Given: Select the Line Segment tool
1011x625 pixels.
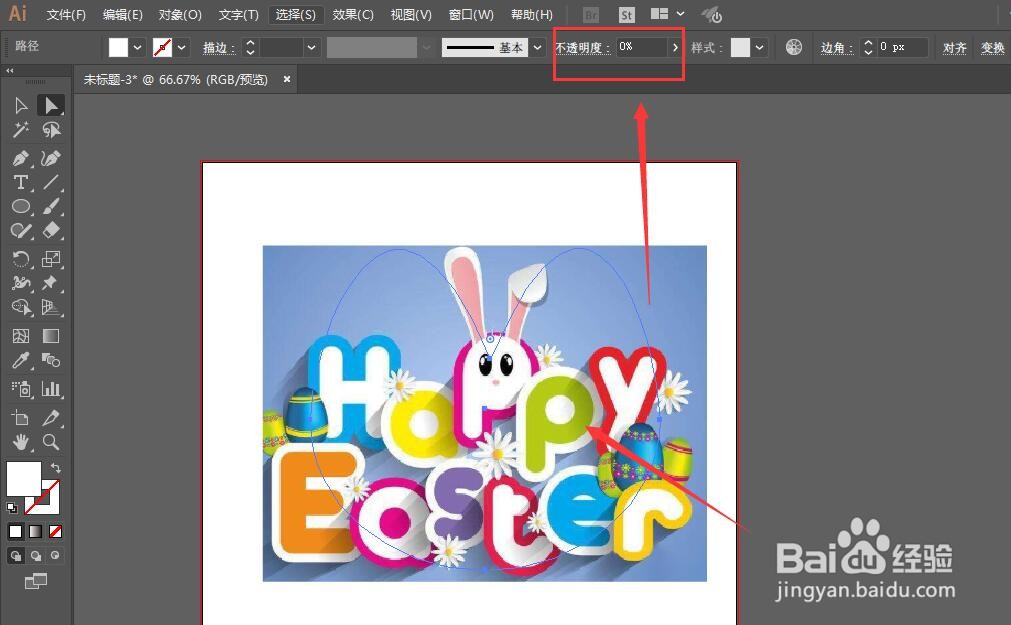Looking at the screenshot, I should tap(51, 182).
